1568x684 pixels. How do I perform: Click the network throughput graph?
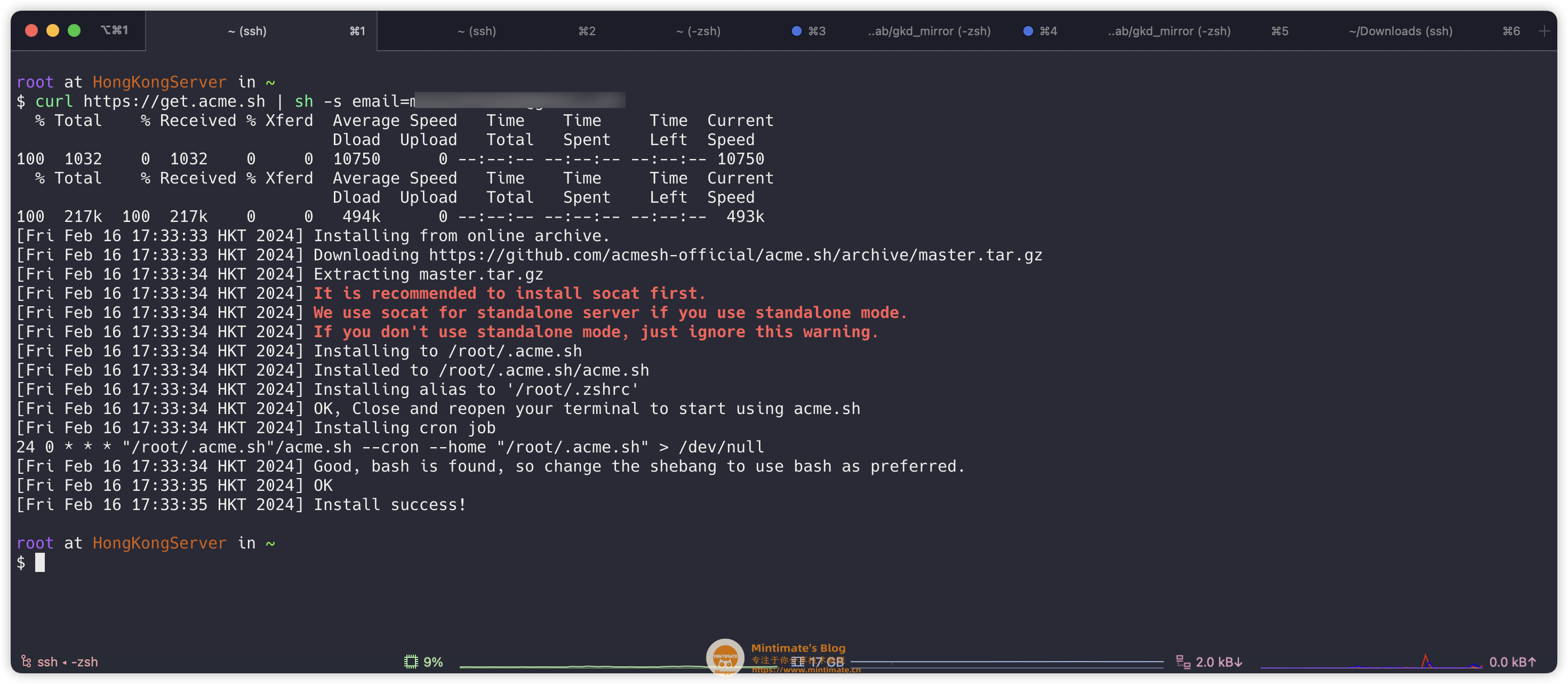coord(1371,662)
